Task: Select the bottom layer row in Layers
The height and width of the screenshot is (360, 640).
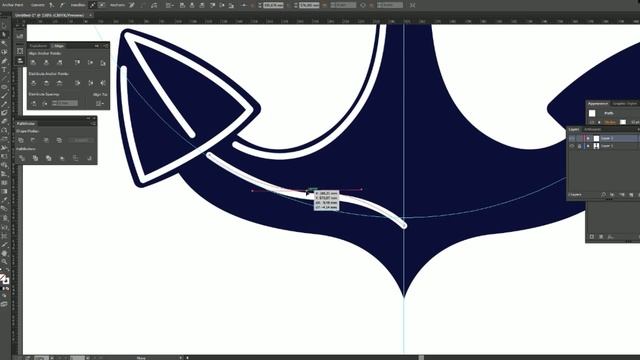Action: pos(603,146)
